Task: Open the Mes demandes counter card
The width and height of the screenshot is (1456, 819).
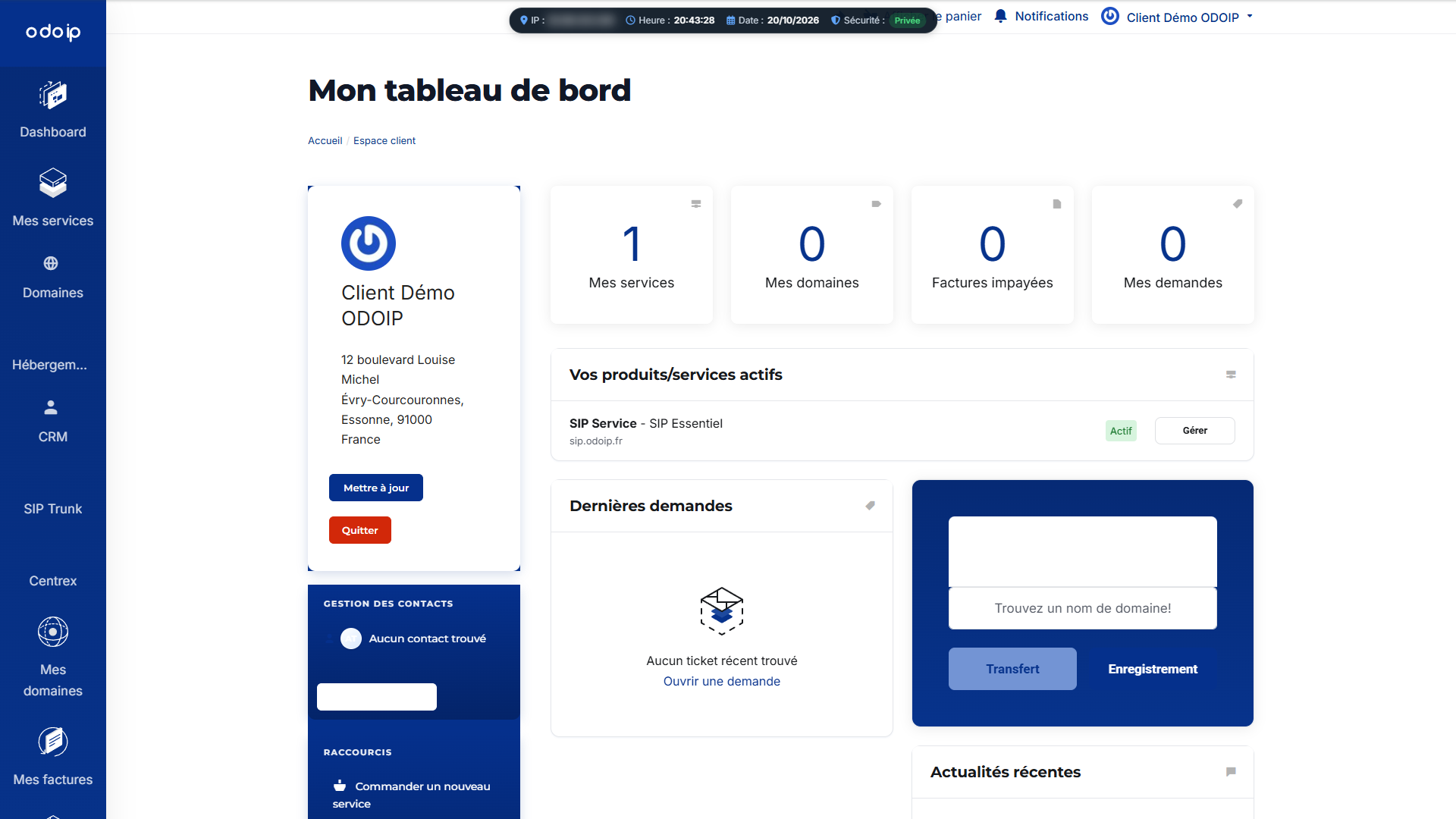Action: (1173, 255)
